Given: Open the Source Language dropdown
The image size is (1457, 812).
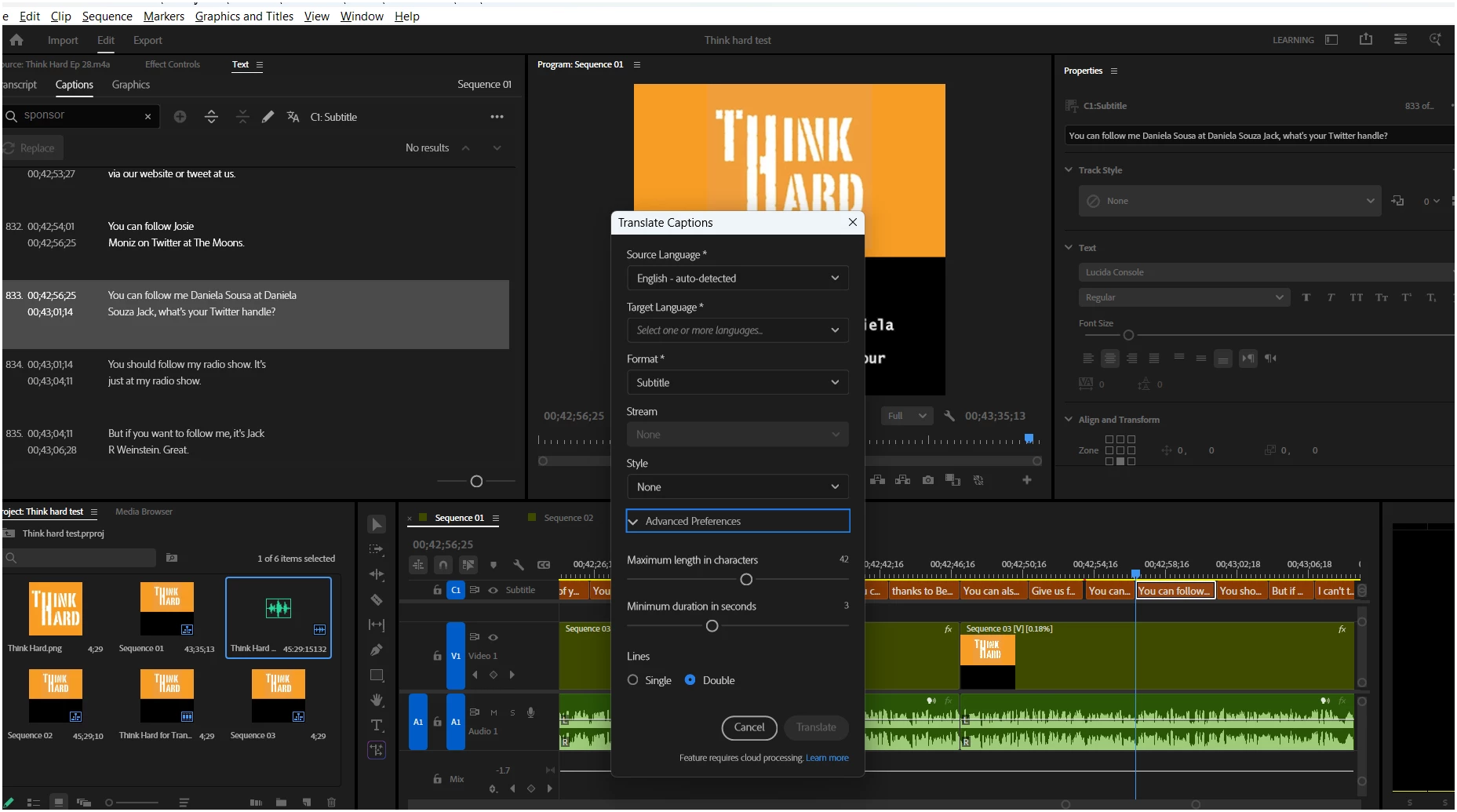Looking at the screenshot, I should click(738, 279).
